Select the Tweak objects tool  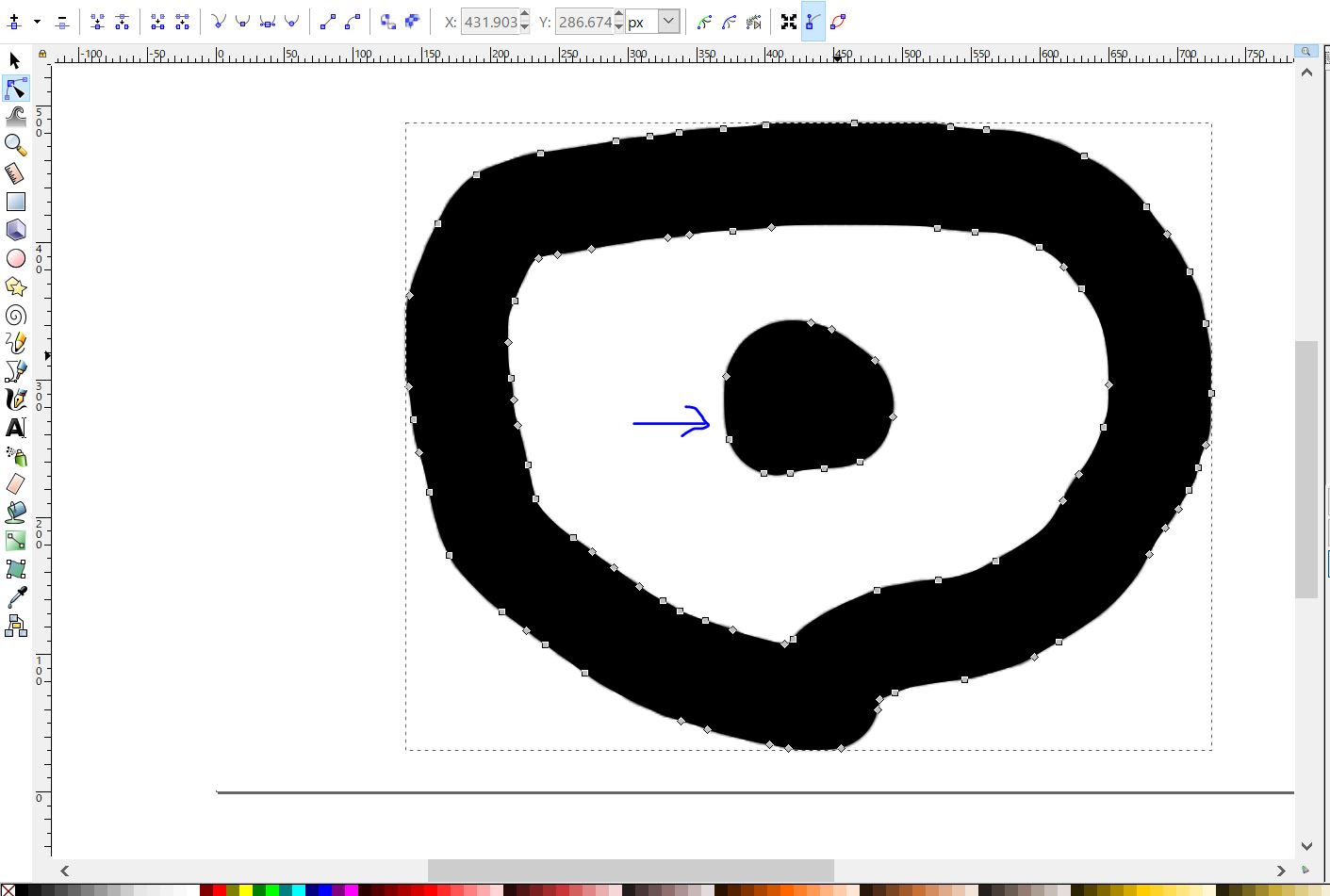[15, 117]
